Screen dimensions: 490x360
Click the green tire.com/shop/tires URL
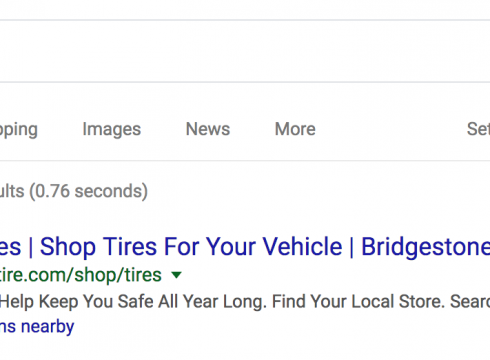point(81,275)
